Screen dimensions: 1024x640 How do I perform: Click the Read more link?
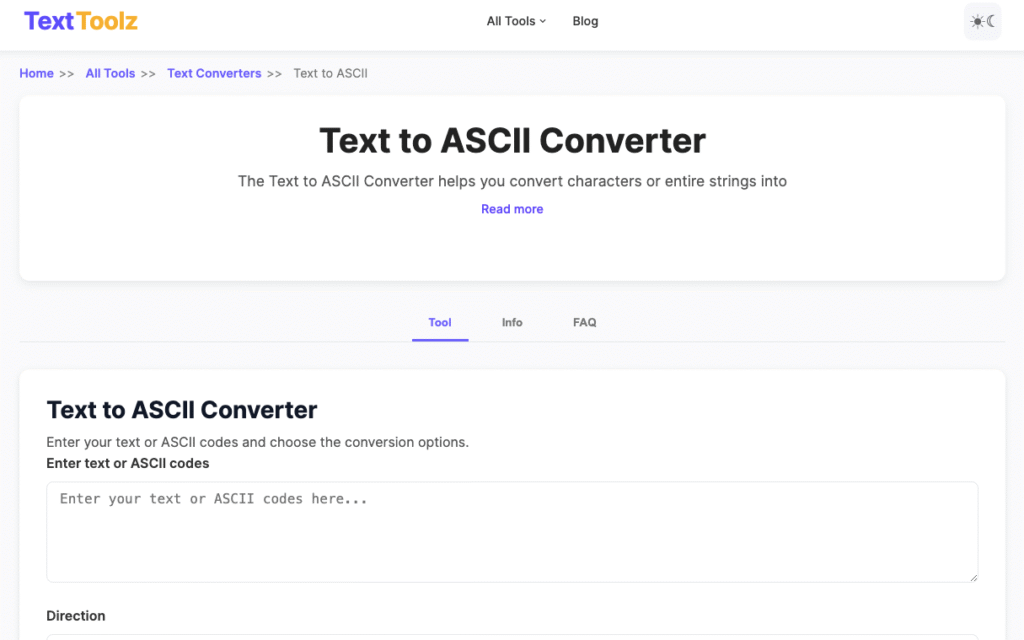click(512, 209)
